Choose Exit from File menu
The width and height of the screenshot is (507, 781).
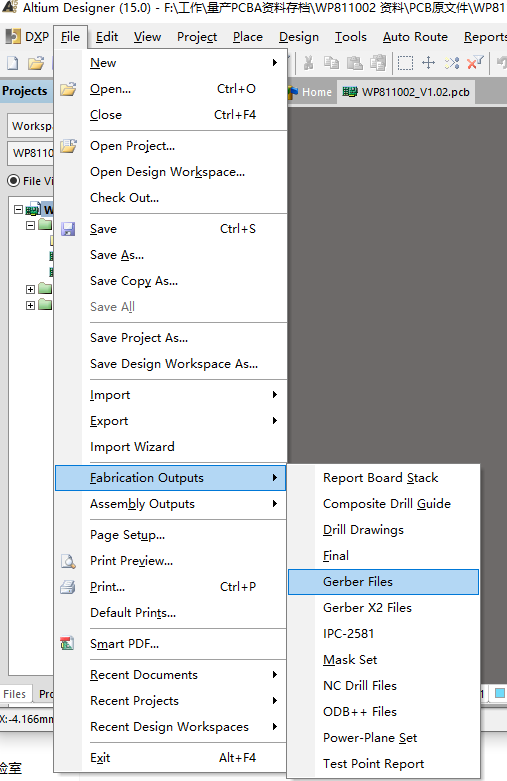click(170, 758)
